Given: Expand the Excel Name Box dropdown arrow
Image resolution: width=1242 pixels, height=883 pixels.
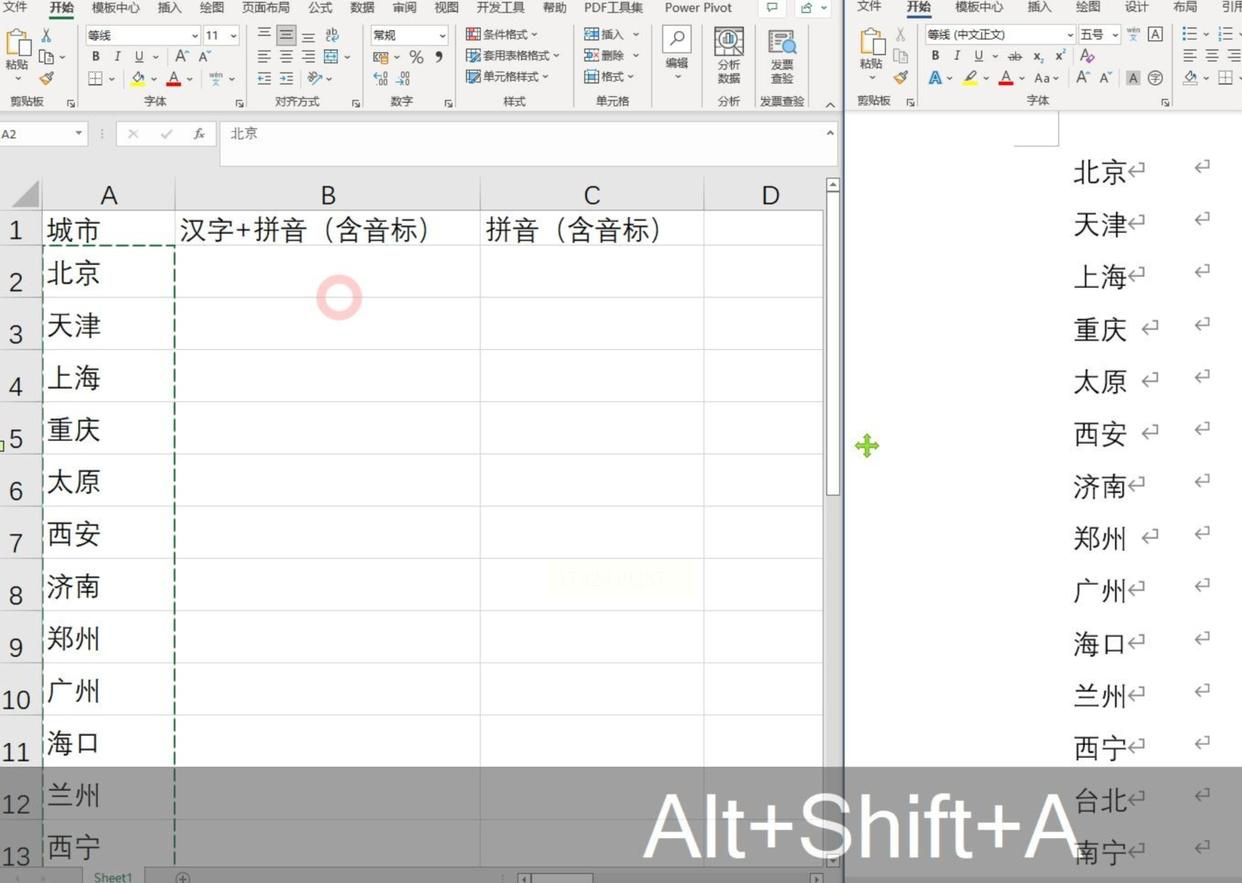Looking at the screenshot, I should 78,134.
